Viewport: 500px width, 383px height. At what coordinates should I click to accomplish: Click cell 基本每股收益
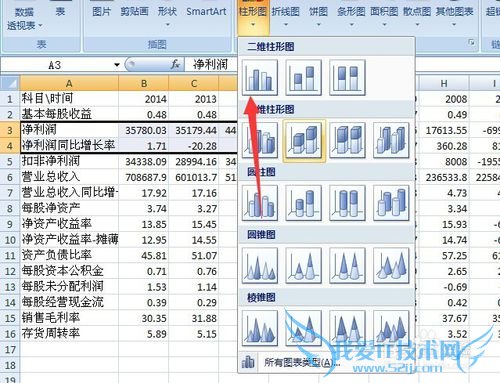(x=69, y=114)
